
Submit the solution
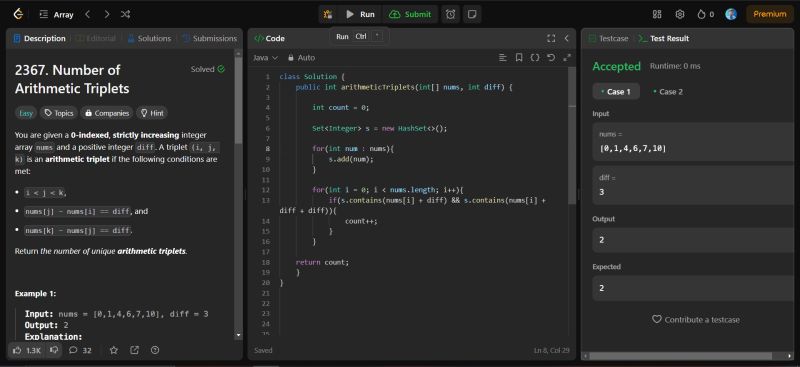click(x=410, y=14)
